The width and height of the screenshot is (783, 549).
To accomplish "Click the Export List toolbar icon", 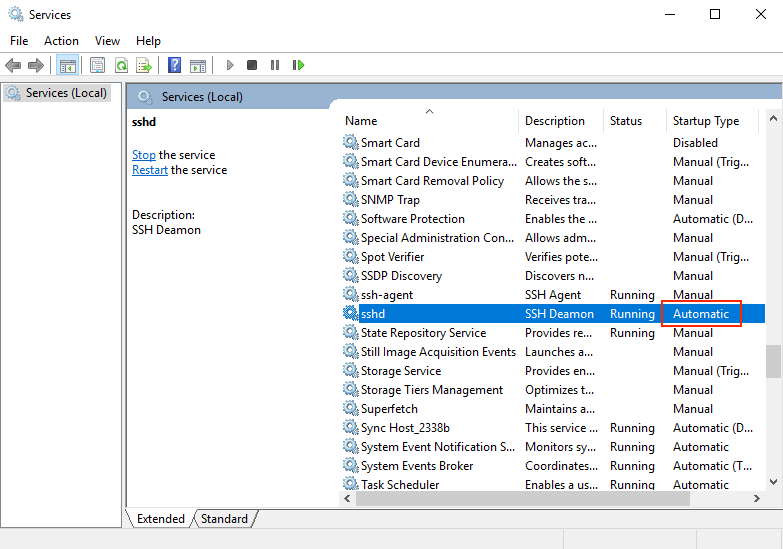I will [144, 66].
